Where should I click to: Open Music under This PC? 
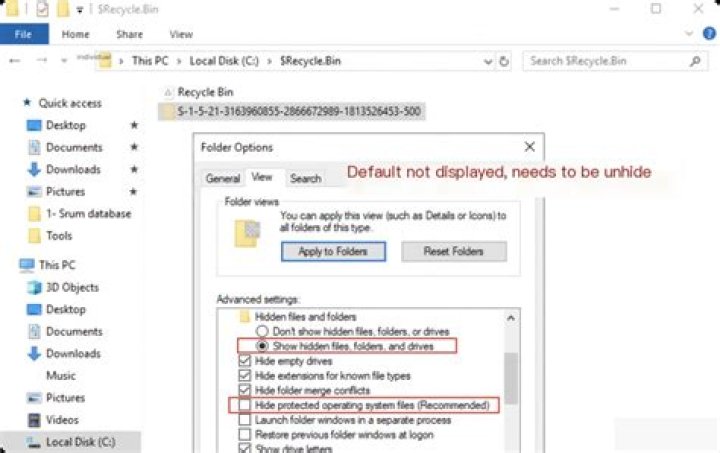[x=61, y=375]
